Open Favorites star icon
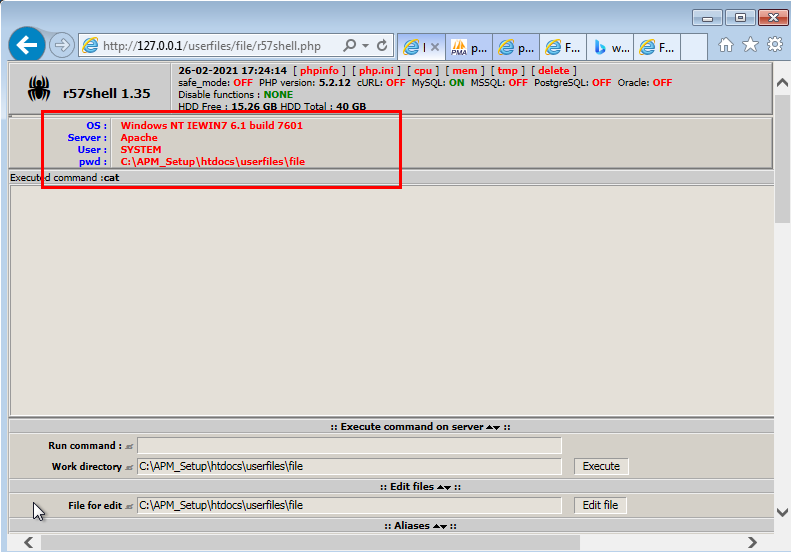Image resolution: width=791 pixels, height=552 pixels. (x=750, y=44)
